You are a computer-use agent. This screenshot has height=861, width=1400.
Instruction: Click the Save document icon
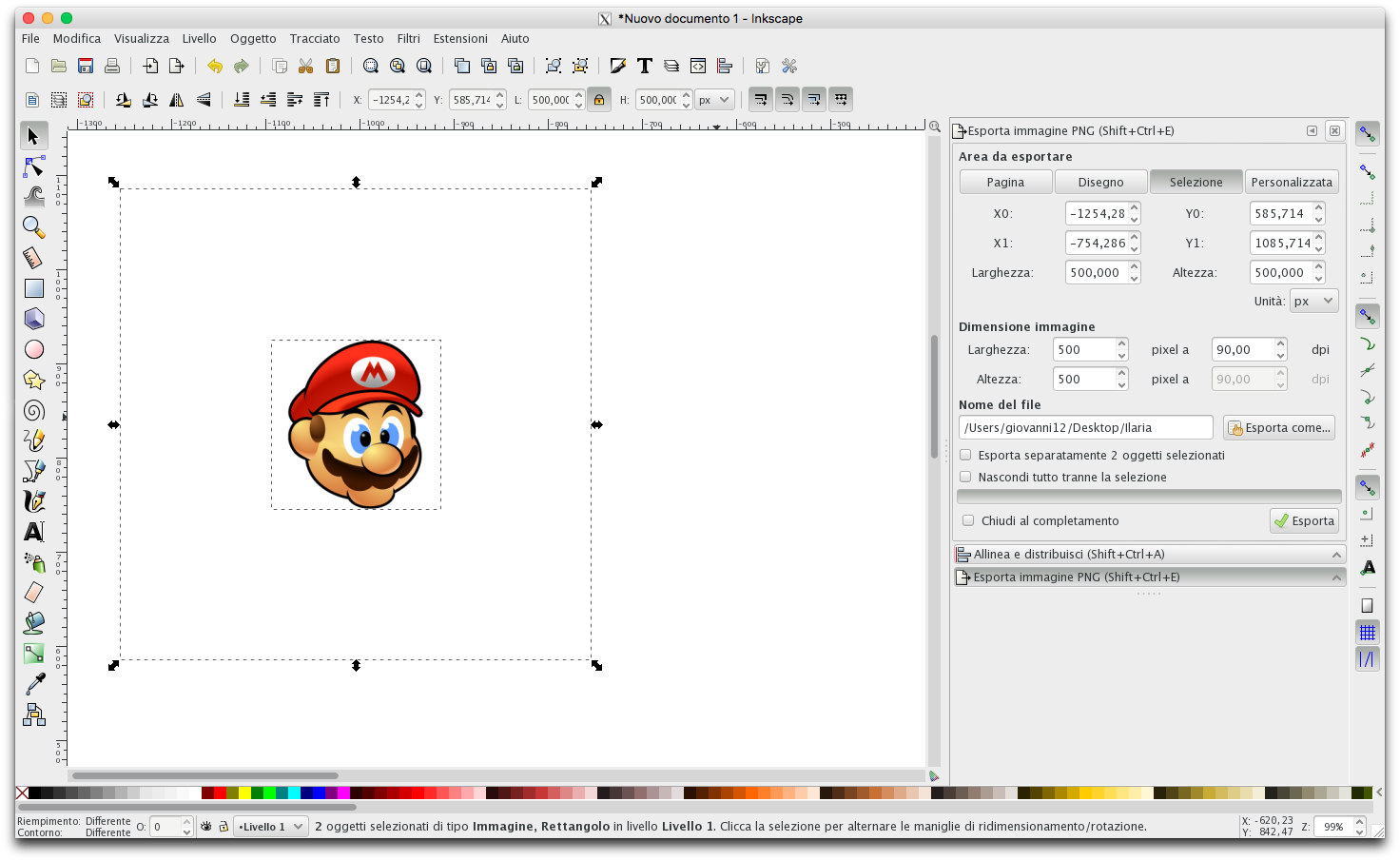point(86,66)
